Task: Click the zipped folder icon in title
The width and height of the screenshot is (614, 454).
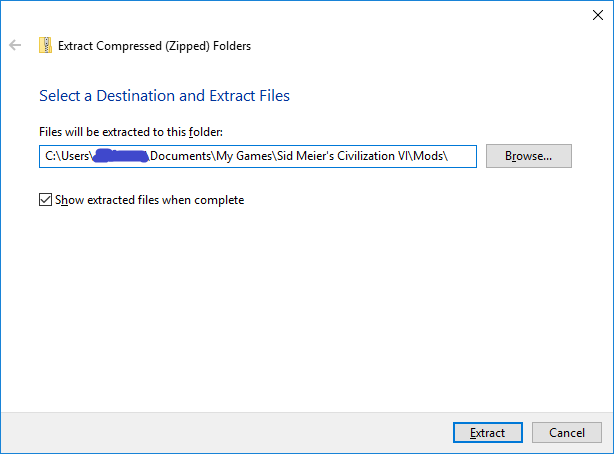Action: click(x=45, y=45)
